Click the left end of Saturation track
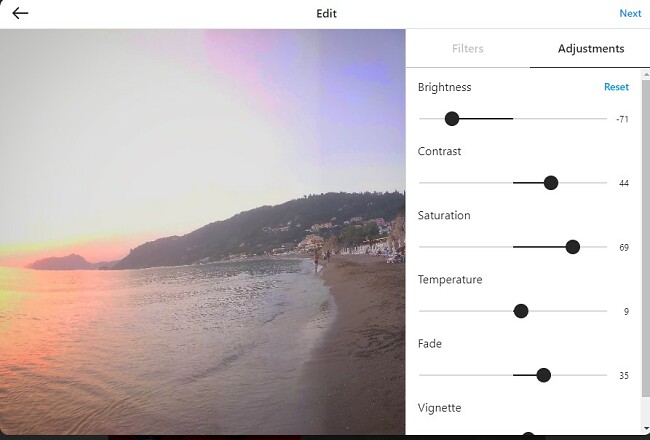The width and height of the screenshot is (650, 440). coord(421,247)
